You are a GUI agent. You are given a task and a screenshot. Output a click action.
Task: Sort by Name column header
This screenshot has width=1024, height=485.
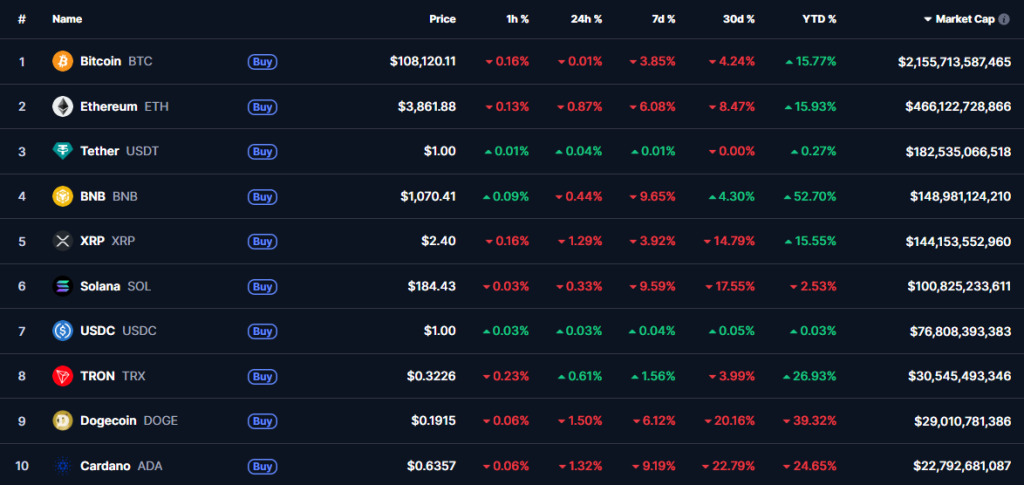click(x=67, y=19)
